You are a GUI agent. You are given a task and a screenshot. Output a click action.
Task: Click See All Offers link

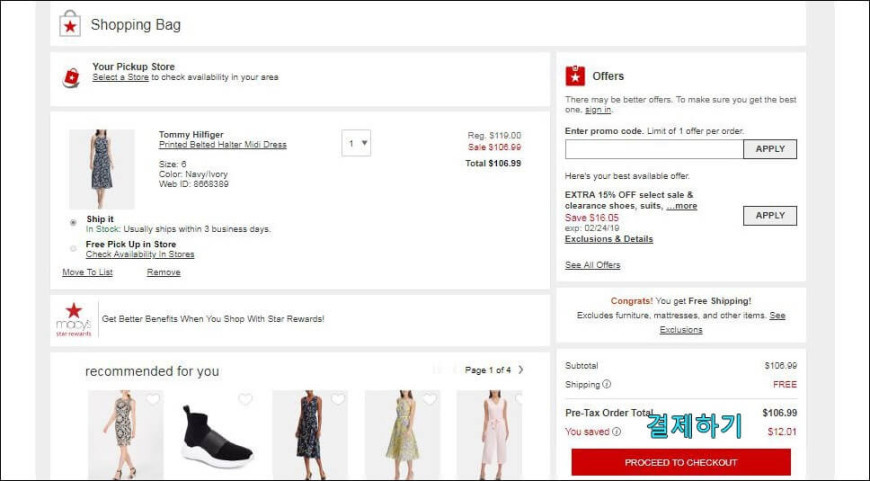(593, 265)
